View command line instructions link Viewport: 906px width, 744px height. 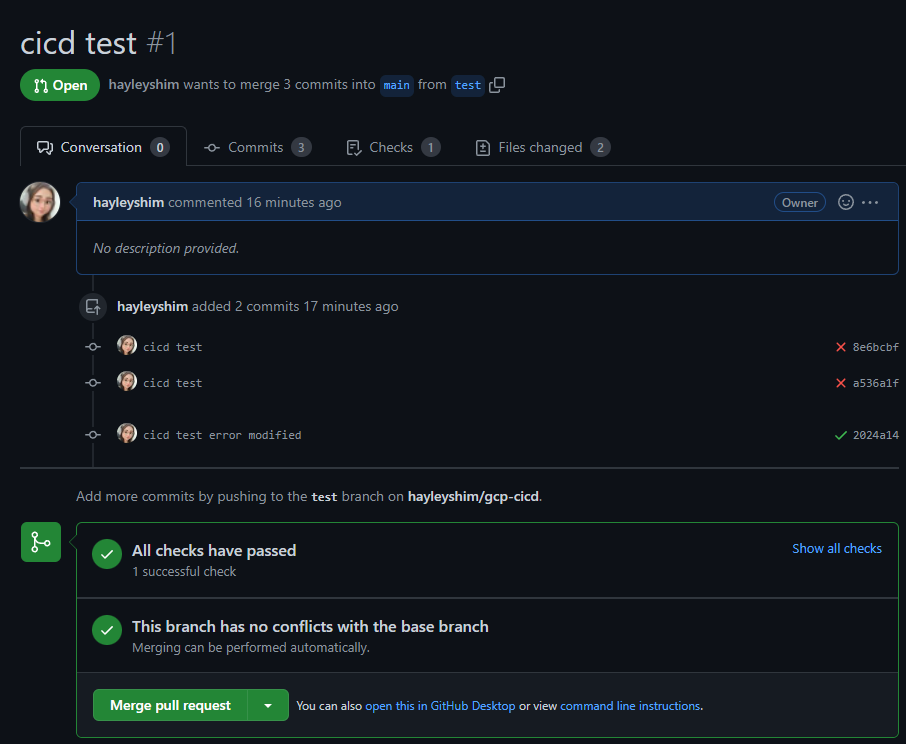pos(630,706)
